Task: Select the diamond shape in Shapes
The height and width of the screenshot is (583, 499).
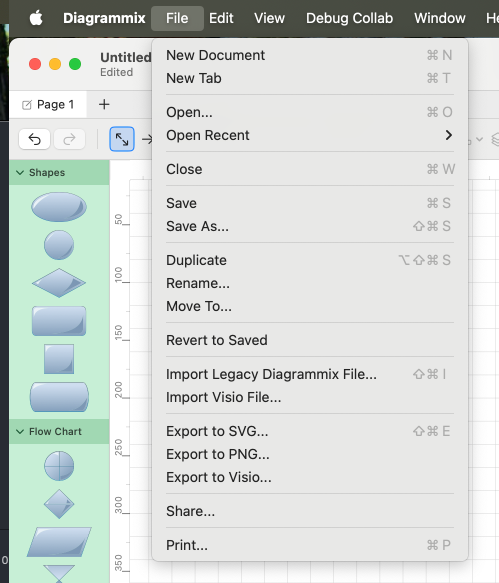Action: [x=59, y=283]
